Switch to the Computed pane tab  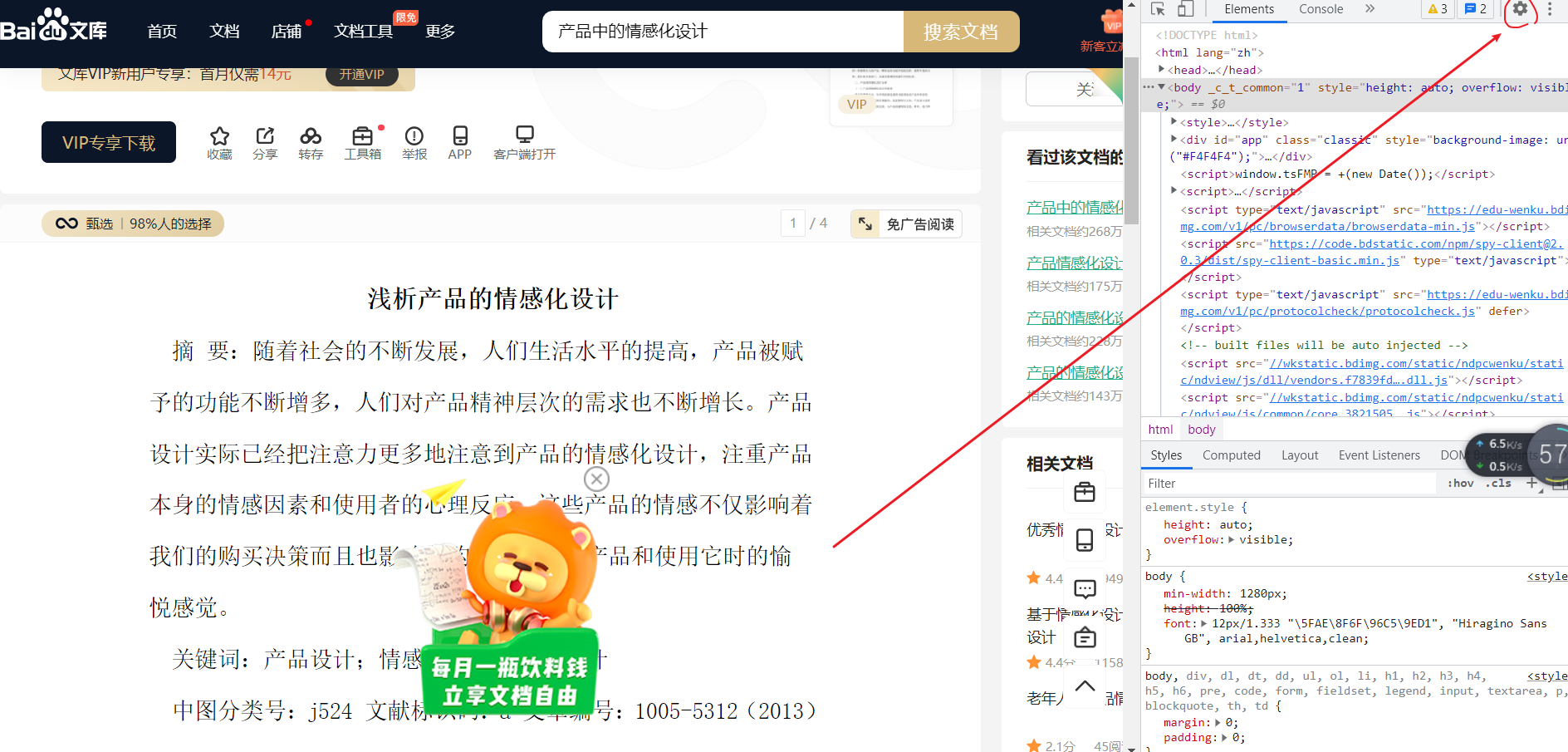click(1231, 455)
